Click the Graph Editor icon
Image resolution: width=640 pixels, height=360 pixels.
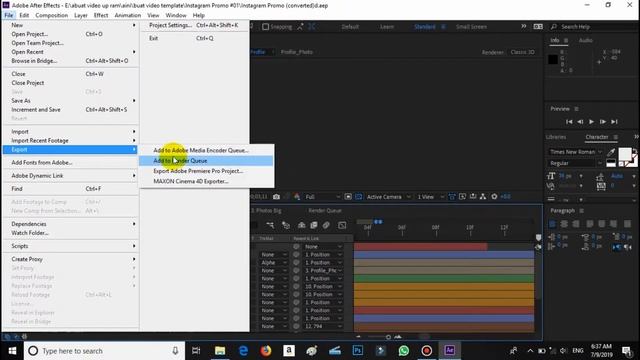[x=342, y=225]
